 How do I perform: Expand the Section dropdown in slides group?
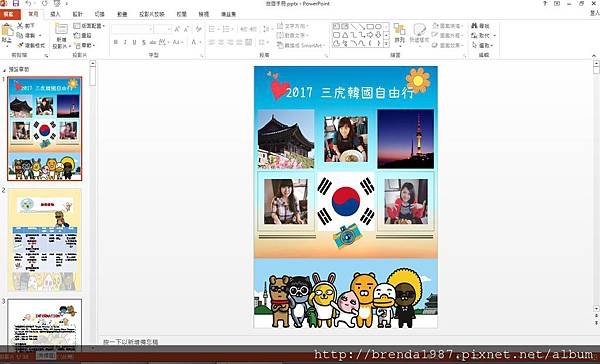pos(85,45)
